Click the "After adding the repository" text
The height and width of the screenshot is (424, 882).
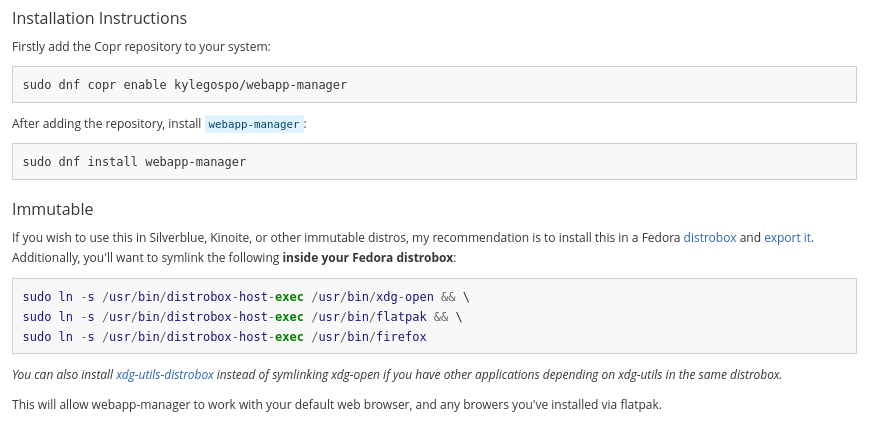pos(107,124)
